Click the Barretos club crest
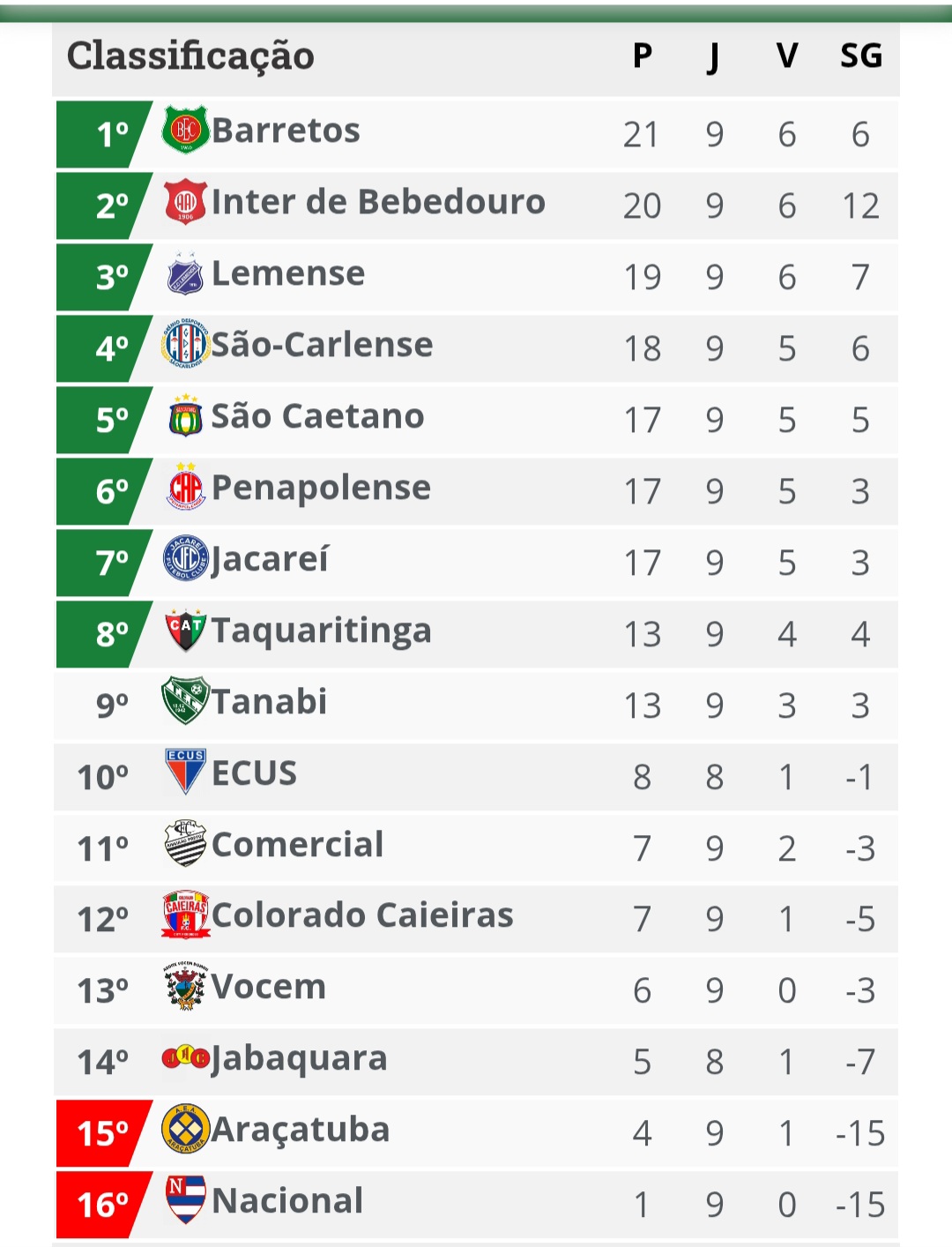 (185, 130)
